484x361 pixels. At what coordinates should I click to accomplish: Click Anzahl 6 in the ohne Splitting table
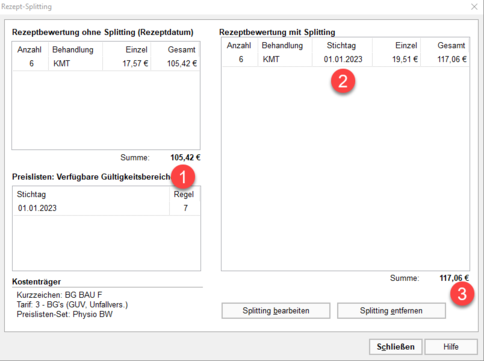(x=31, y=63)
